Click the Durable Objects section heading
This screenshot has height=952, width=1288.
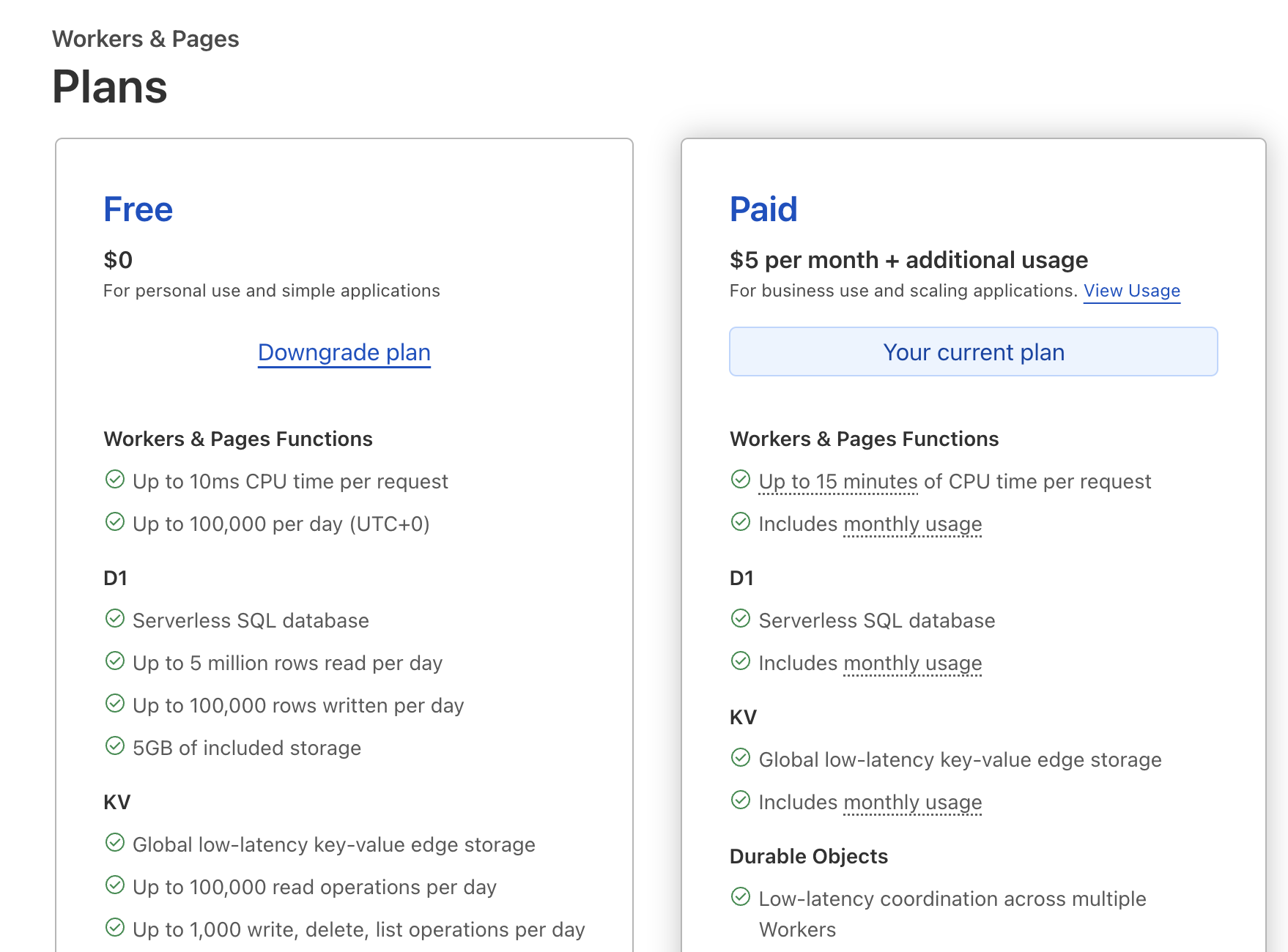[808, 857]
